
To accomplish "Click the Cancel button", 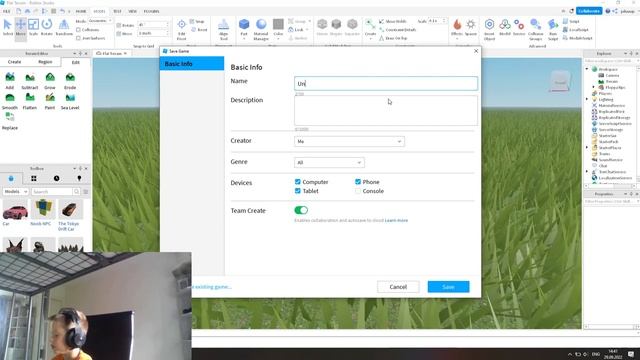I will [398, 287].
